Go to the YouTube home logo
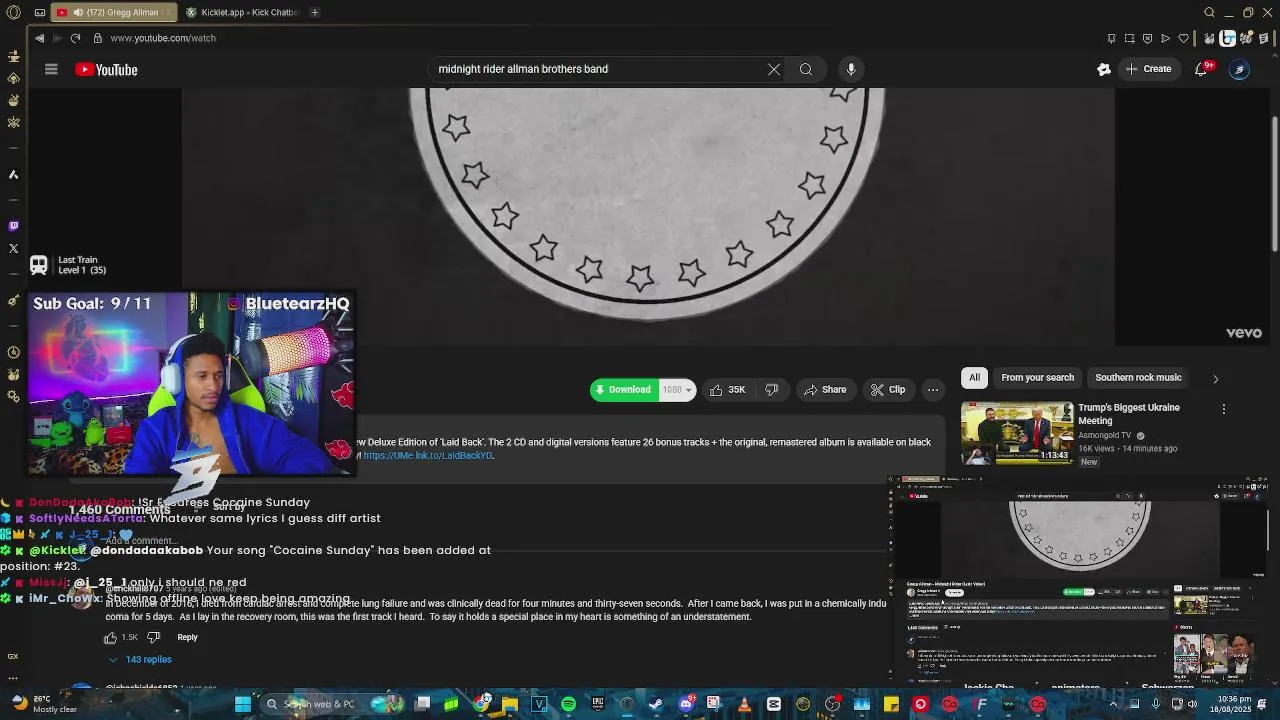The width and height of the screenshot is (1280, 720). (106, 69)
